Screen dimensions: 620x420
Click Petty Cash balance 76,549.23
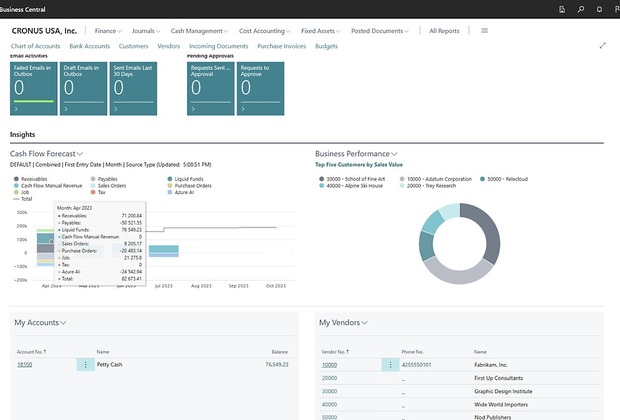(277, 365)
